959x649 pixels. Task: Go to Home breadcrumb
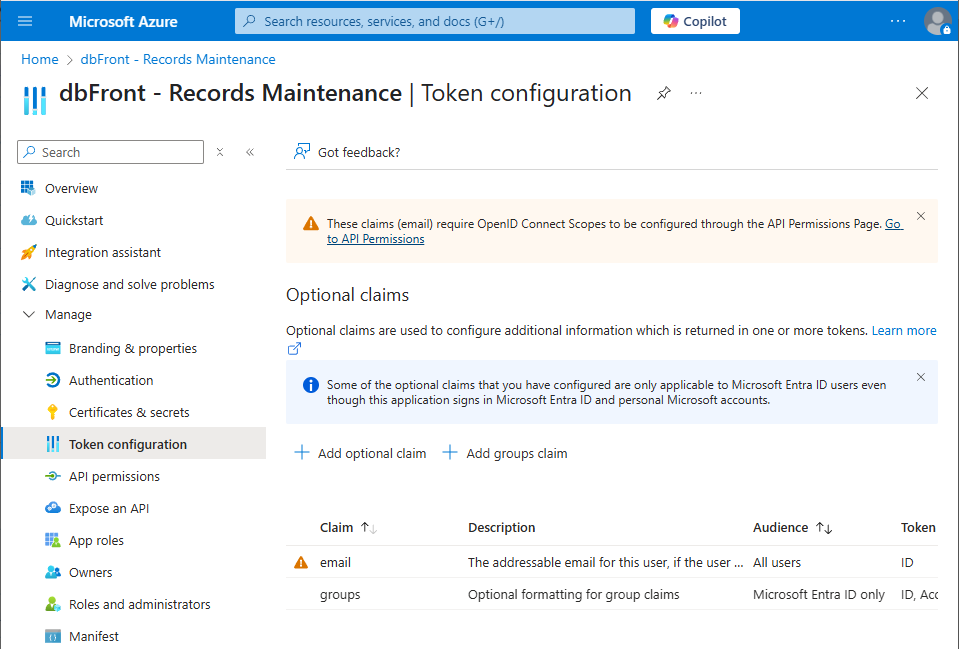(x=40, y=59)
